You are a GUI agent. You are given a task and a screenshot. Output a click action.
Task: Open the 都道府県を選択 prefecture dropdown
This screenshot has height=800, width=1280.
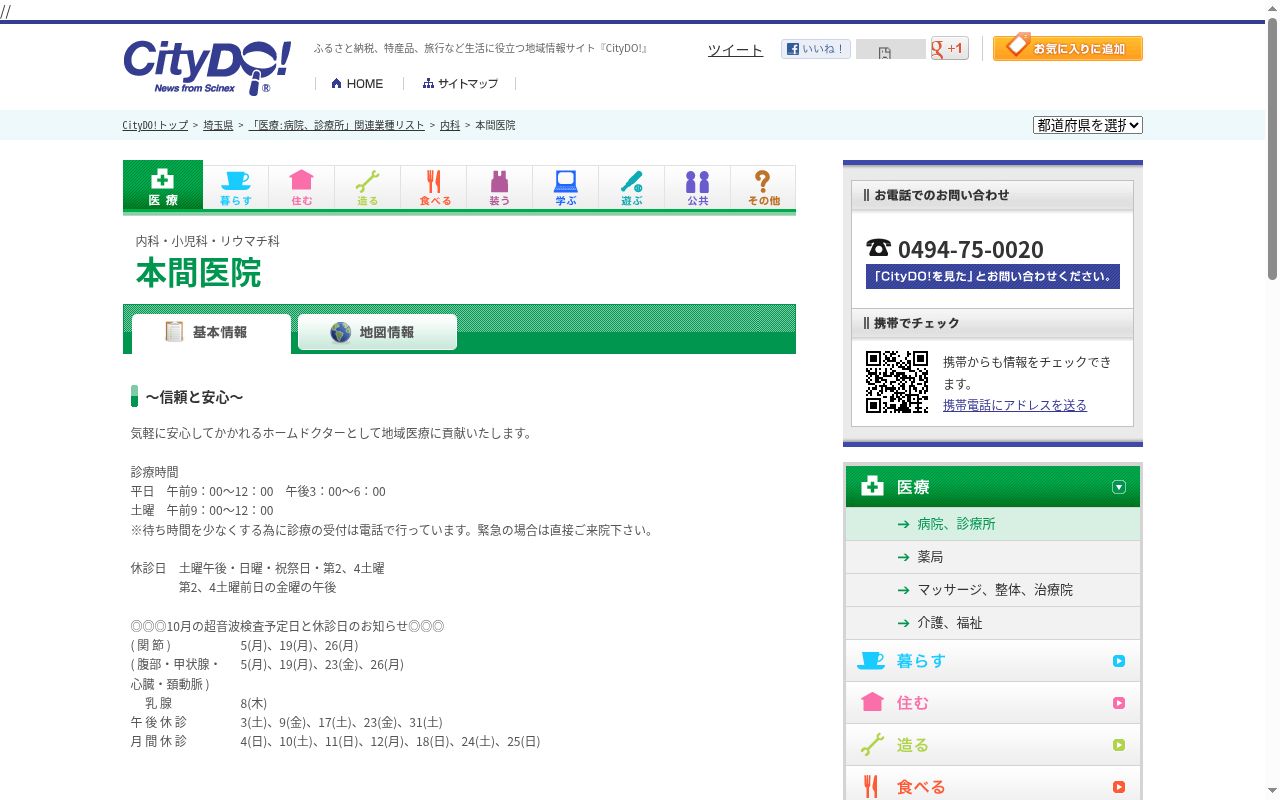[1088, 125]
